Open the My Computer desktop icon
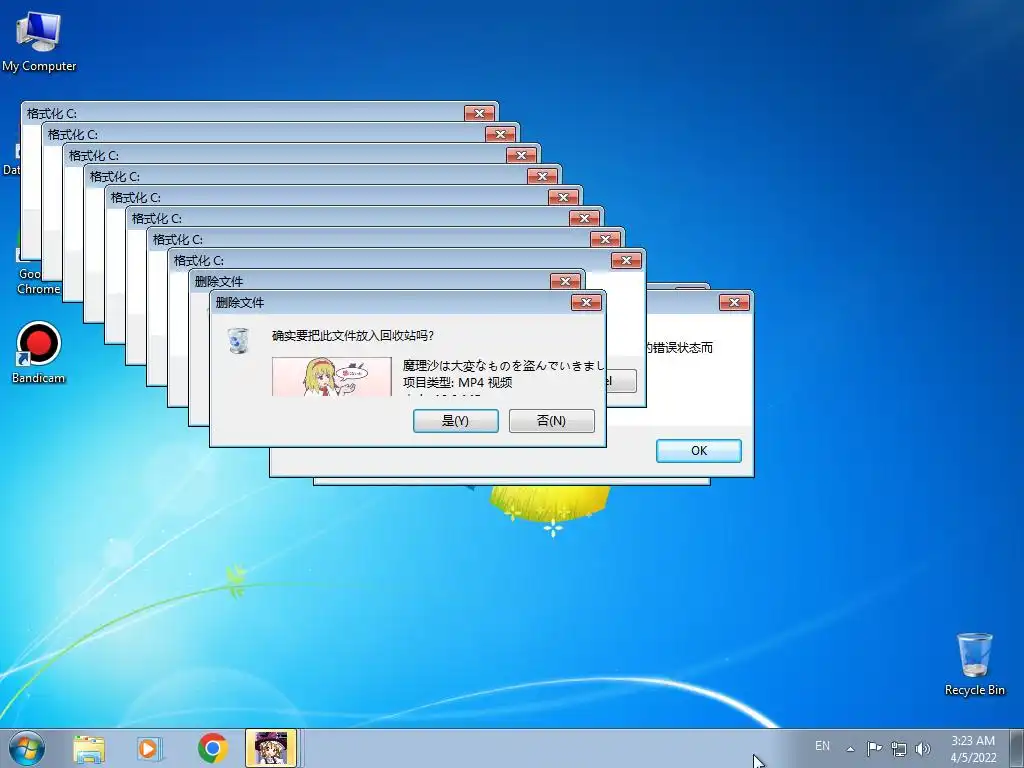This screenshot has height=768, width=1024. [x=39, y=40]
